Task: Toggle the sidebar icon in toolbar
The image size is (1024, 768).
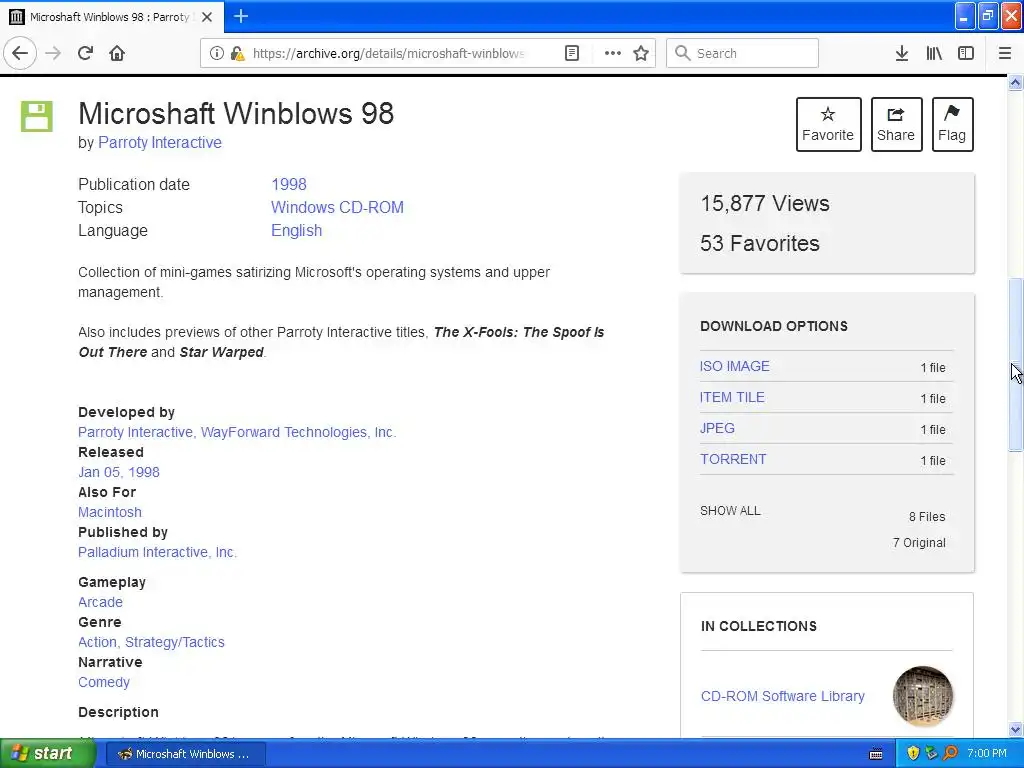Action: 966,53
